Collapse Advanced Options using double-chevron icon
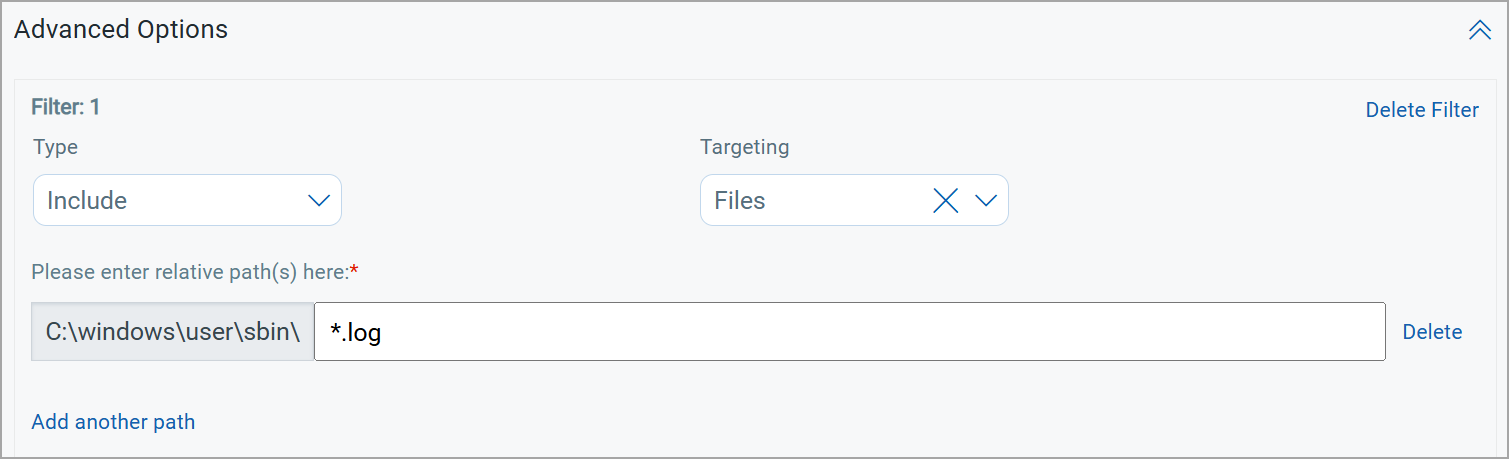The image size is (1509, 459). (1479, 31)
